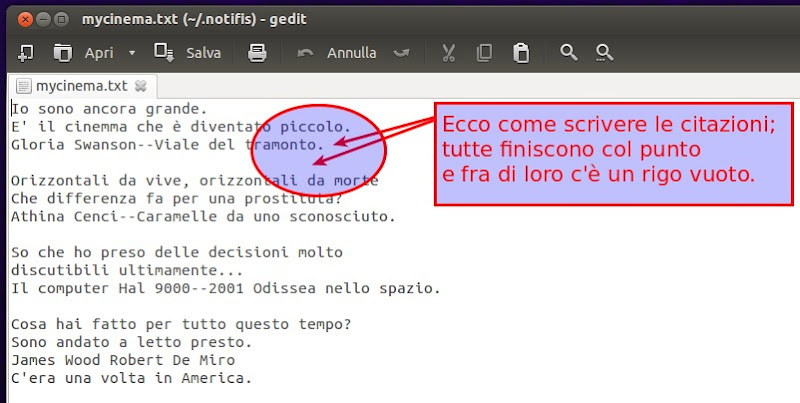
Task: Click the line 'Io sono ancora grande.'
Action: click(x=109, y=109)
